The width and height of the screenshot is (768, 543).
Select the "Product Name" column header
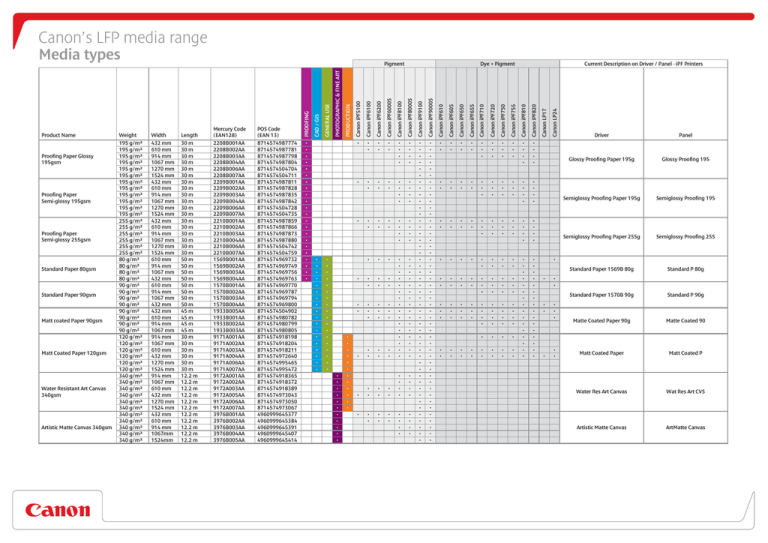click(58, 135)
